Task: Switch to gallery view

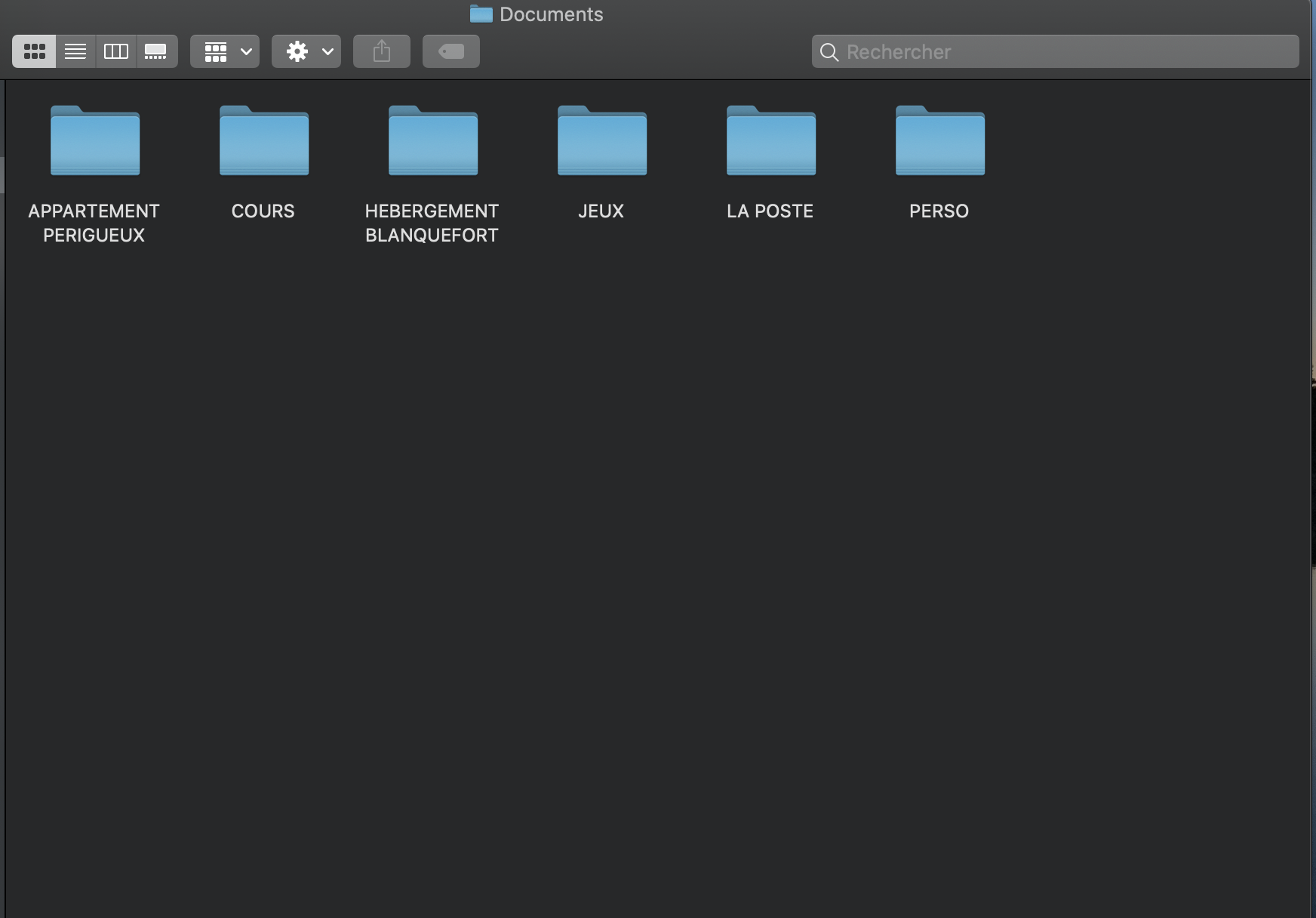Action: point(157,51)
